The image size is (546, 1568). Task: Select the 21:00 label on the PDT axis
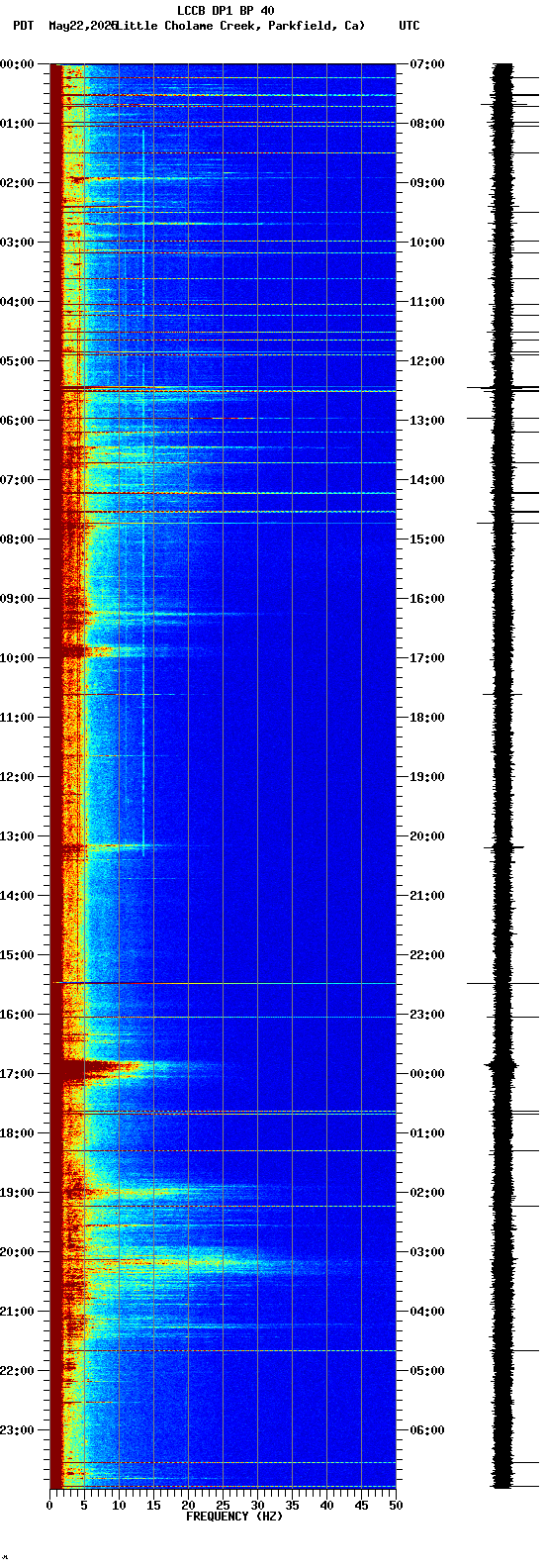18,1312
